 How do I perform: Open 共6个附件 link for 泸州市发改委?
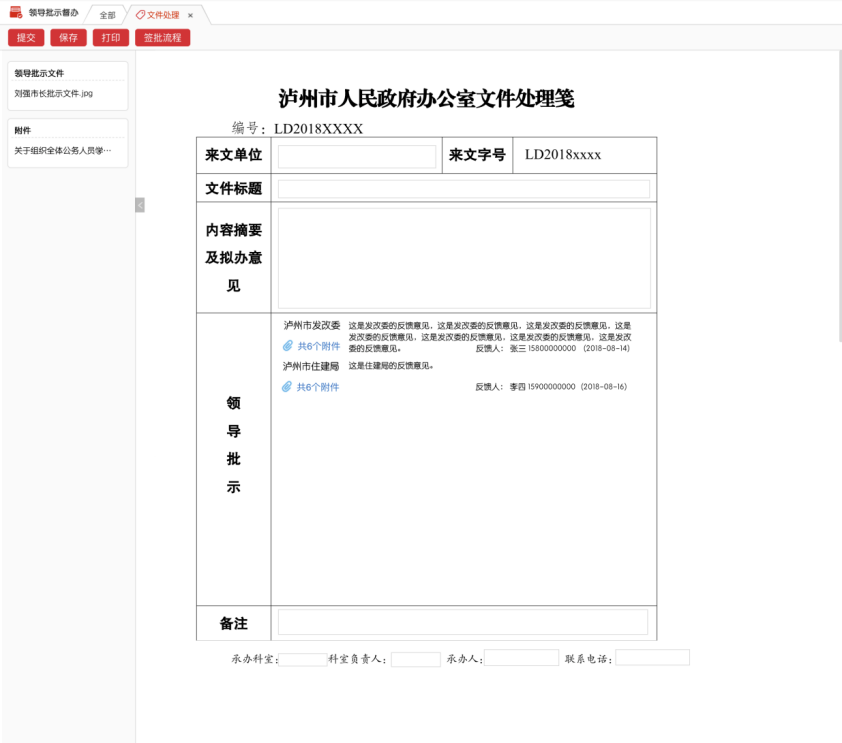[x=319, y=346]
